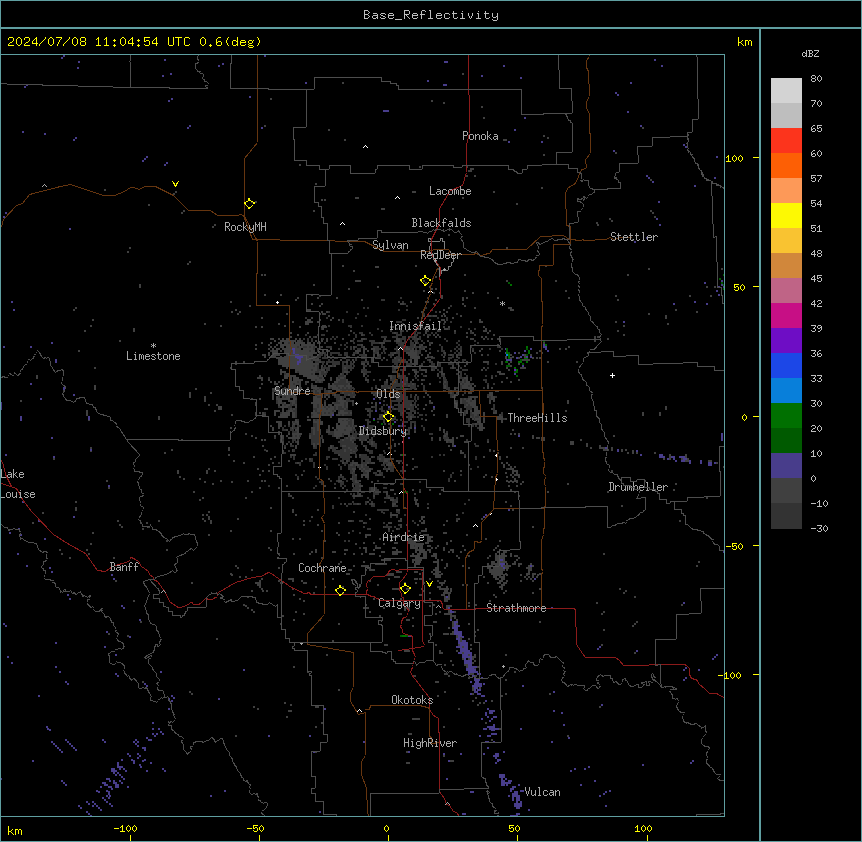Click the Innisfail city label
This screenshot has height=842, width=862.
[416, 326]
